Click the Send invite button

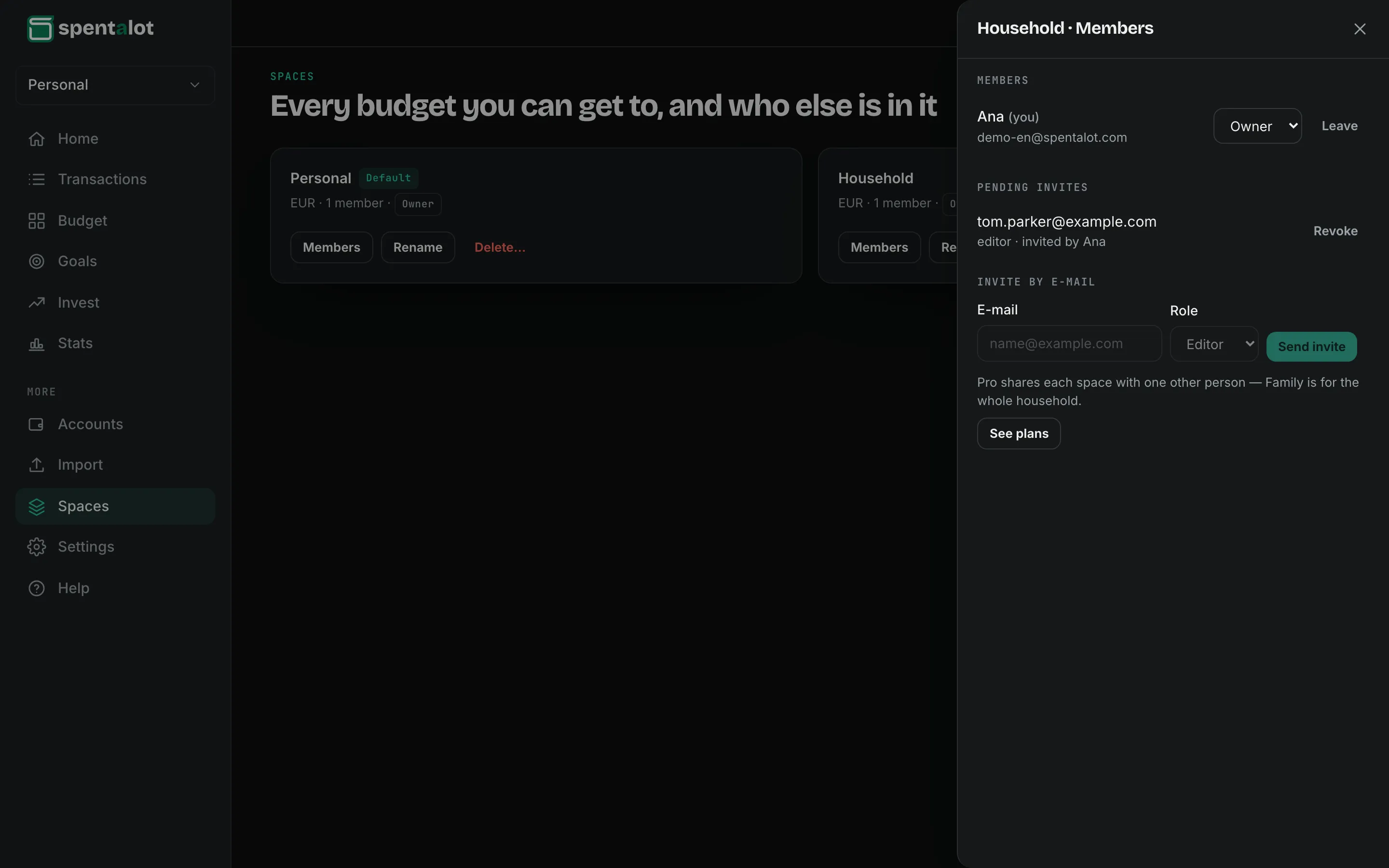pos(1311,347)
